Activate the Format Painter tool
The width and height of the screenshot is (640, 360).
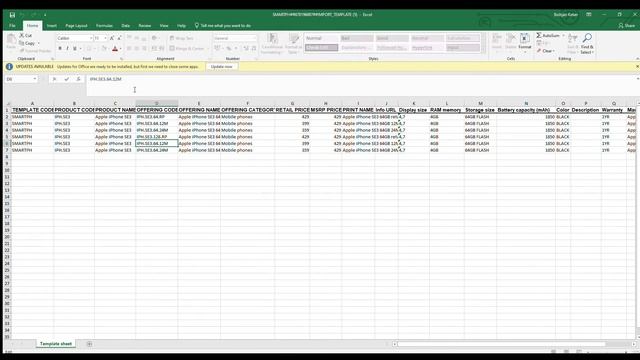pos(35,51)
